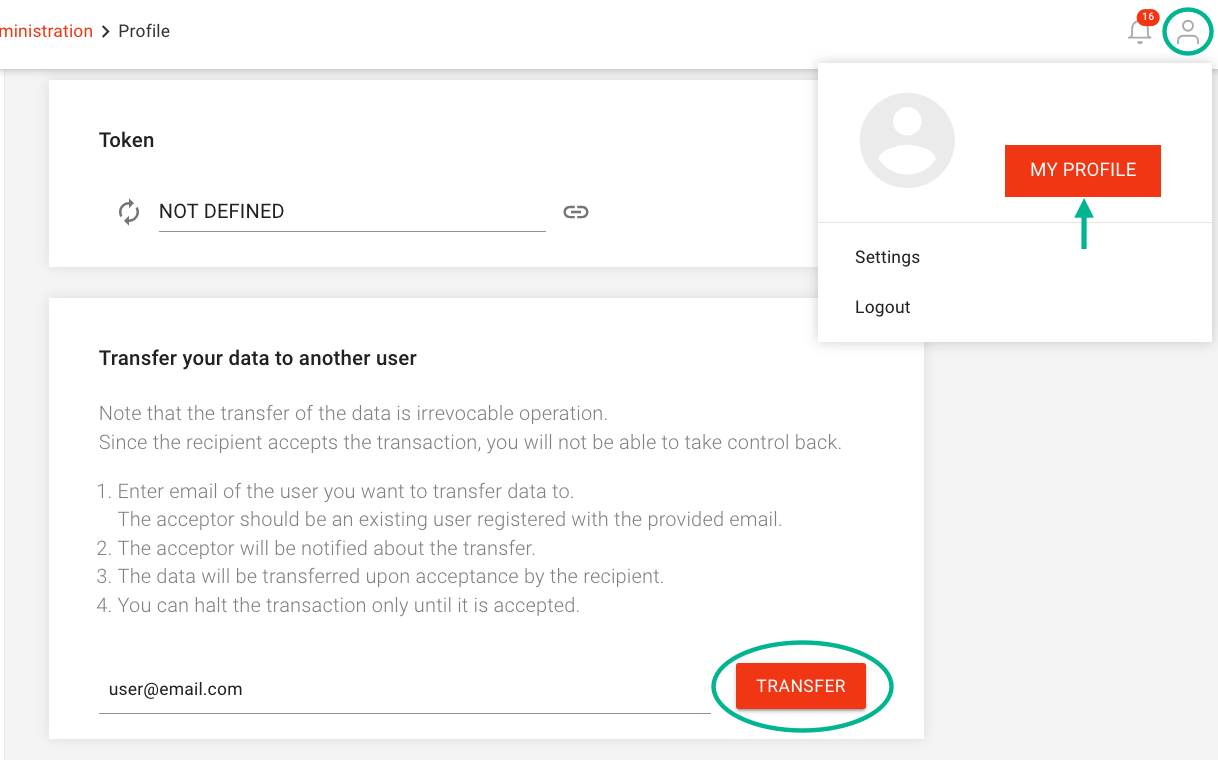Click the red 16 notification badge

[x=1147, y=17]
